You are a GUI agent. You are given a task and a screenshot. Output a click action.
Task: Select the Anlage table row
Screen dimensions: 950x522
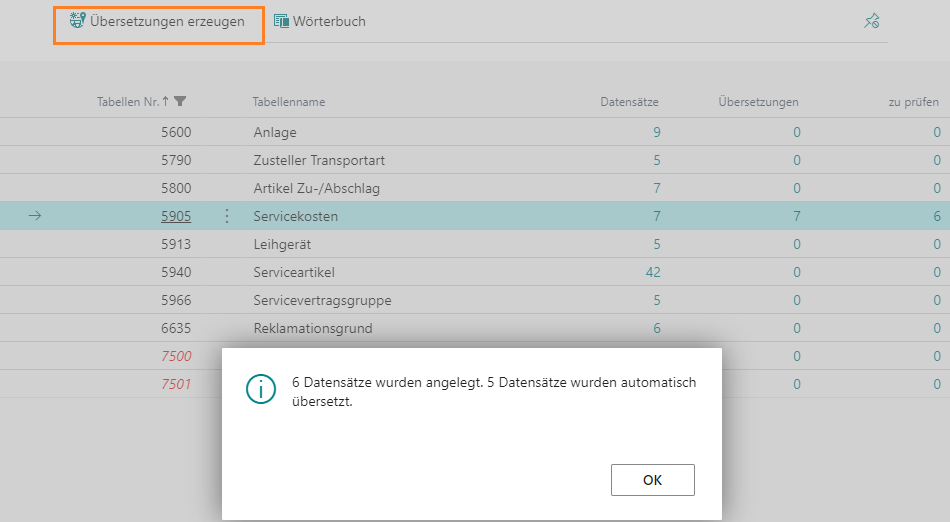[275, 132]
